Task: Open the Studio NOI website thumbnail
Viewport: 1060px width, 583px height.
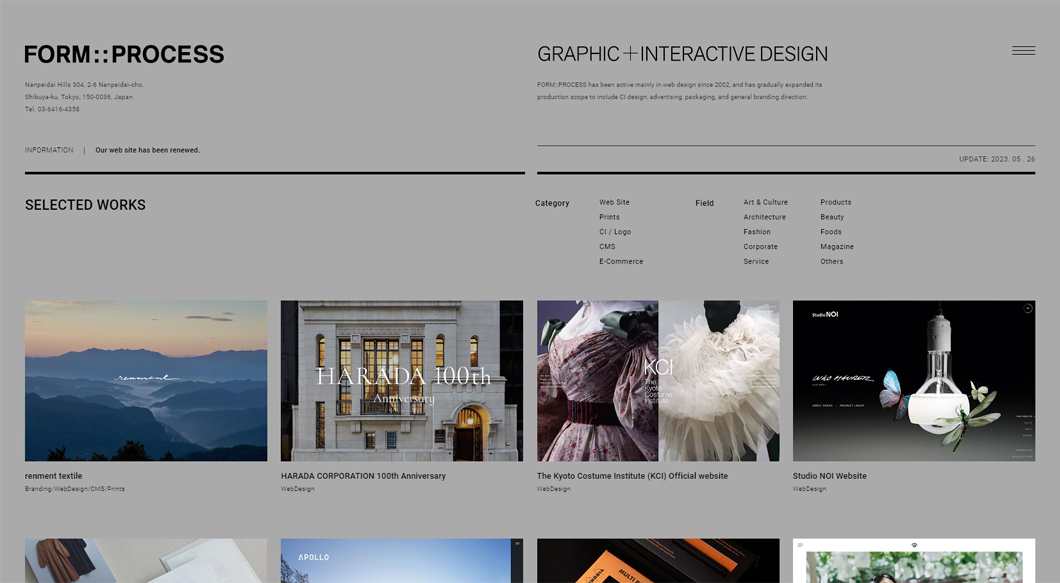Action: [x=914, y=380]
